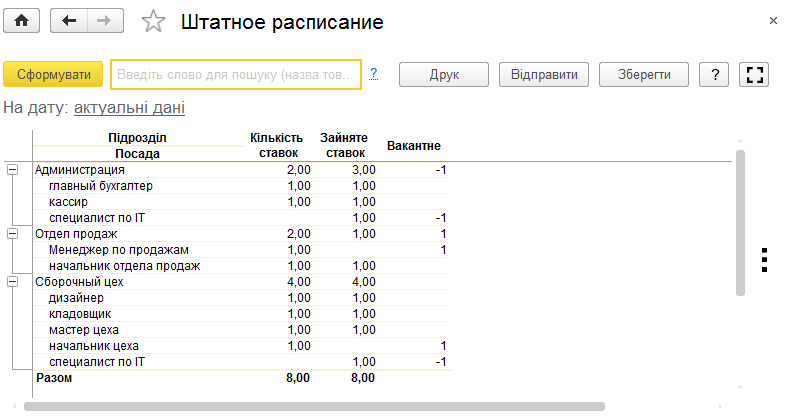Toggle fullscreen report view icon

[x=754, y=75]
